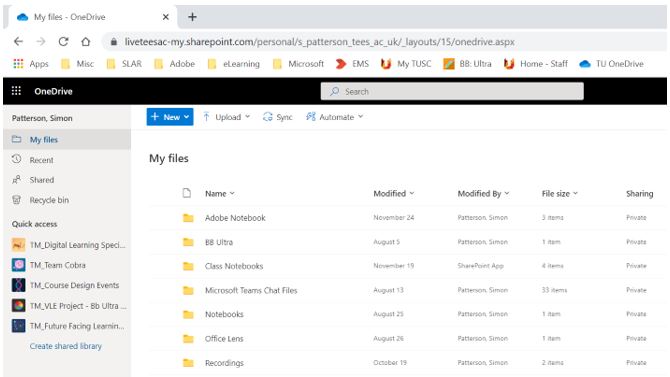The image size is (670, 377).
Task: Open the File size column dropdown
Action: point(559,193)
